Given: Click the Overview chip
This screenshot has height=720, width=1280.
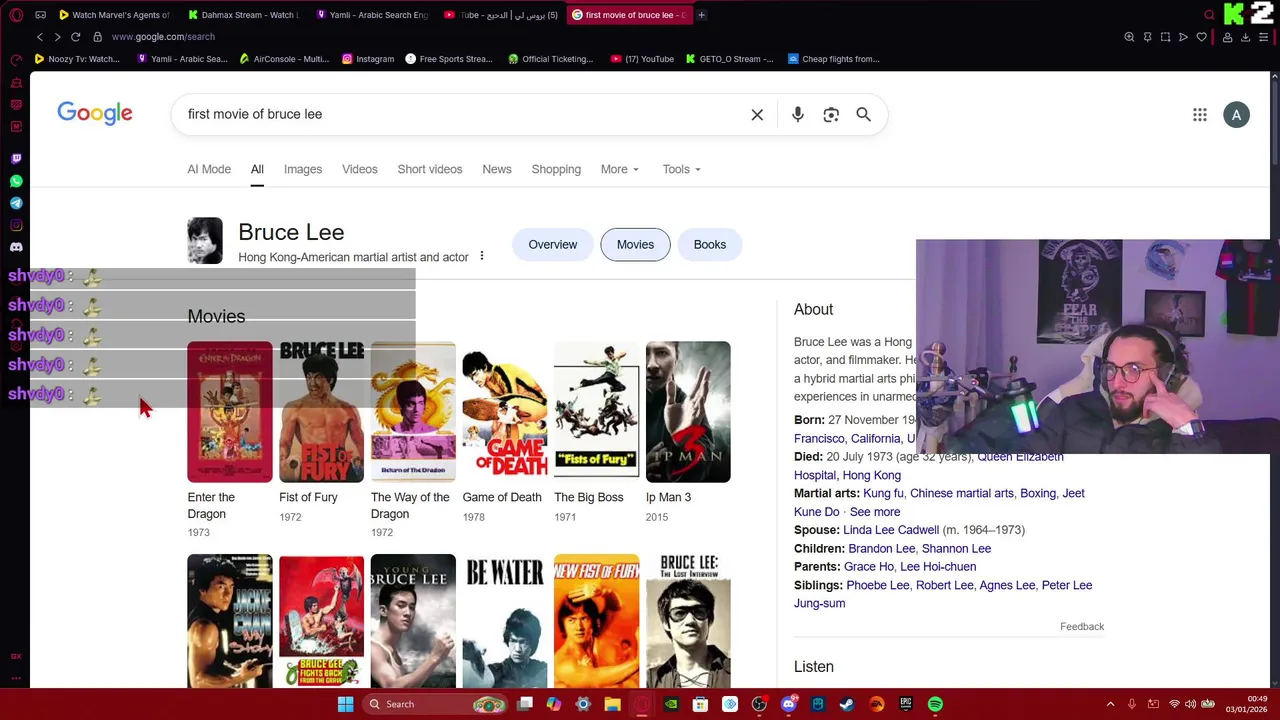Looking at the screenshot, I should 553,244.
